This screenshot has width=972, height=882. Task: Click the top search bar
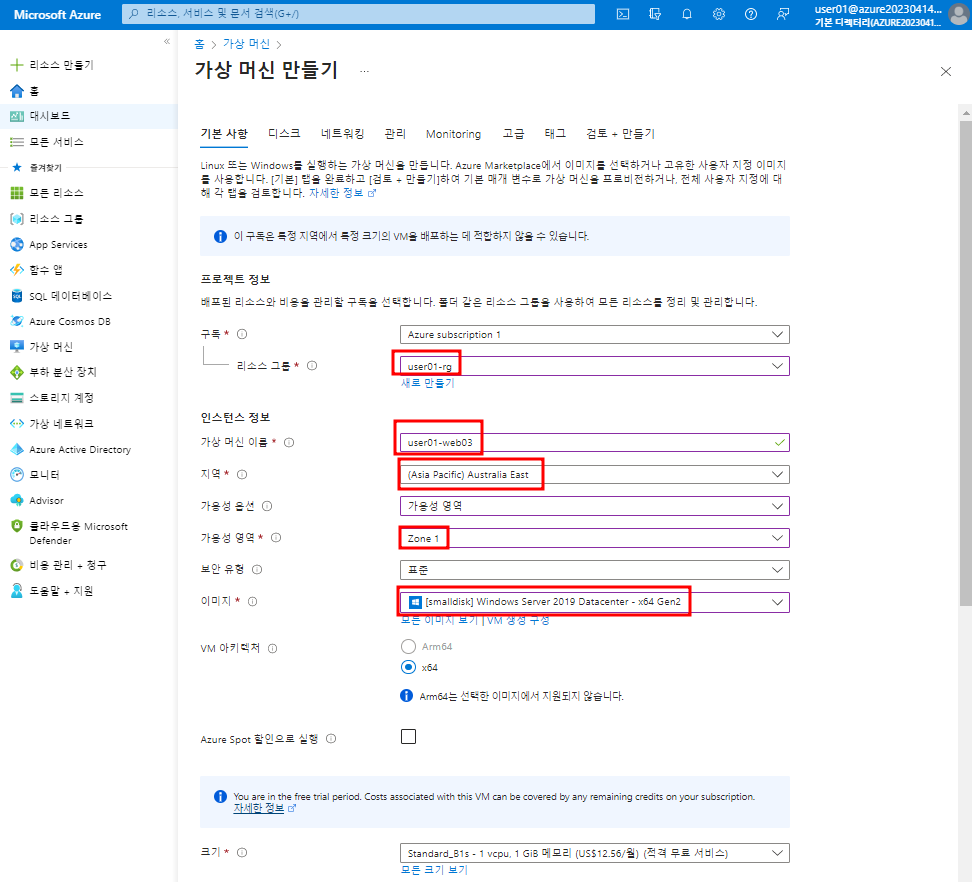pyautogui.click(x=358, y=14)
